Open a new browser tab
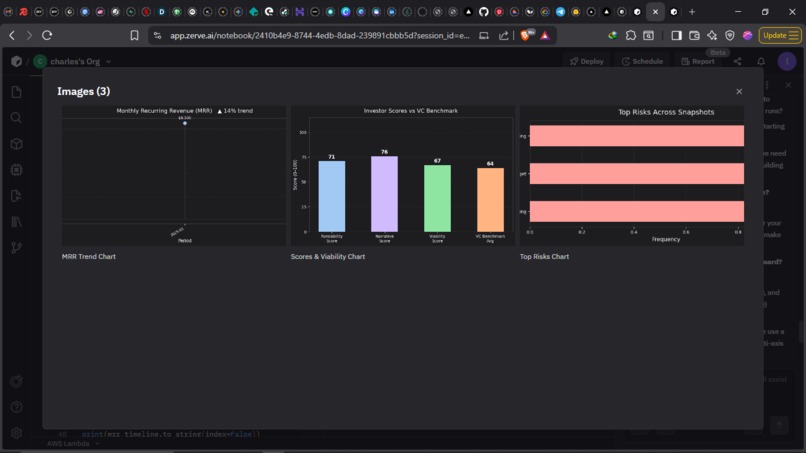The height and width of the screenshot is (453, 806). click(692, 11)
